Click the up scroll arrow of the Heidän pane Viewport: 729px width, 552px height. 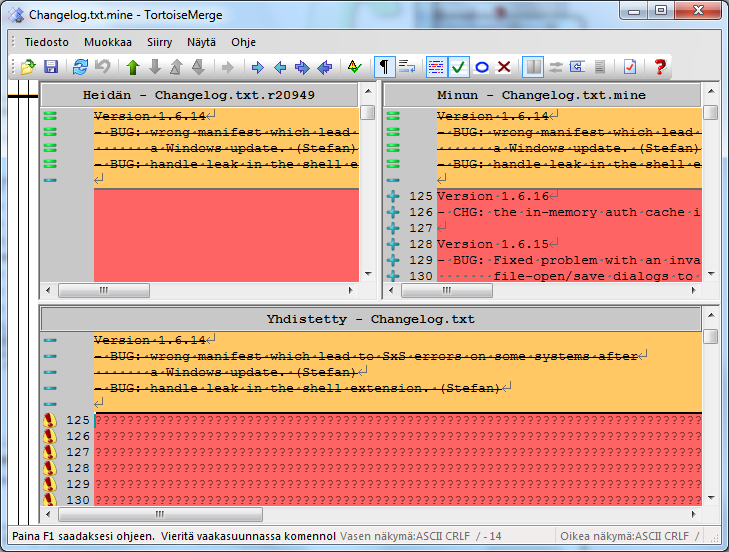(x=368, y=91)
